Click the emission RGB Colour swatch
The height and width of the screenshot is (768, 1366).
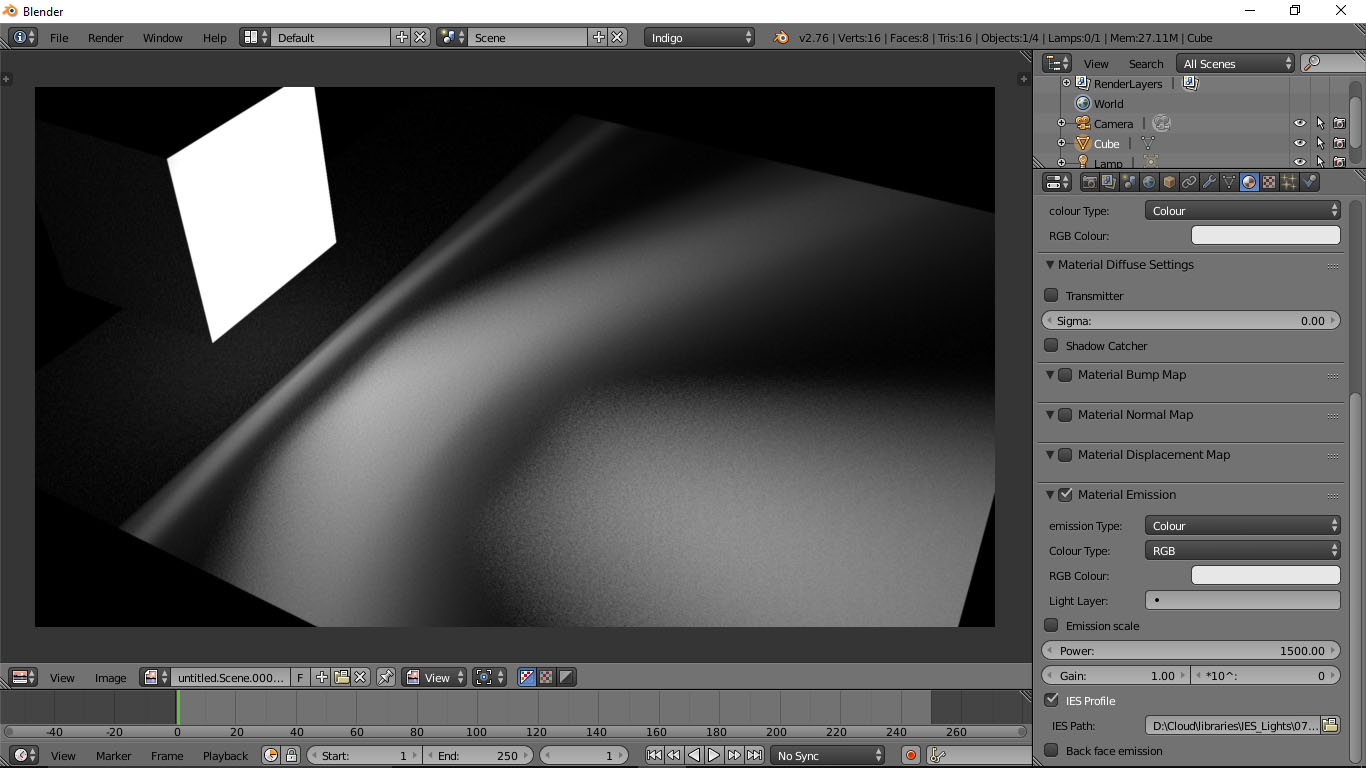click(x=1265, y=575)
